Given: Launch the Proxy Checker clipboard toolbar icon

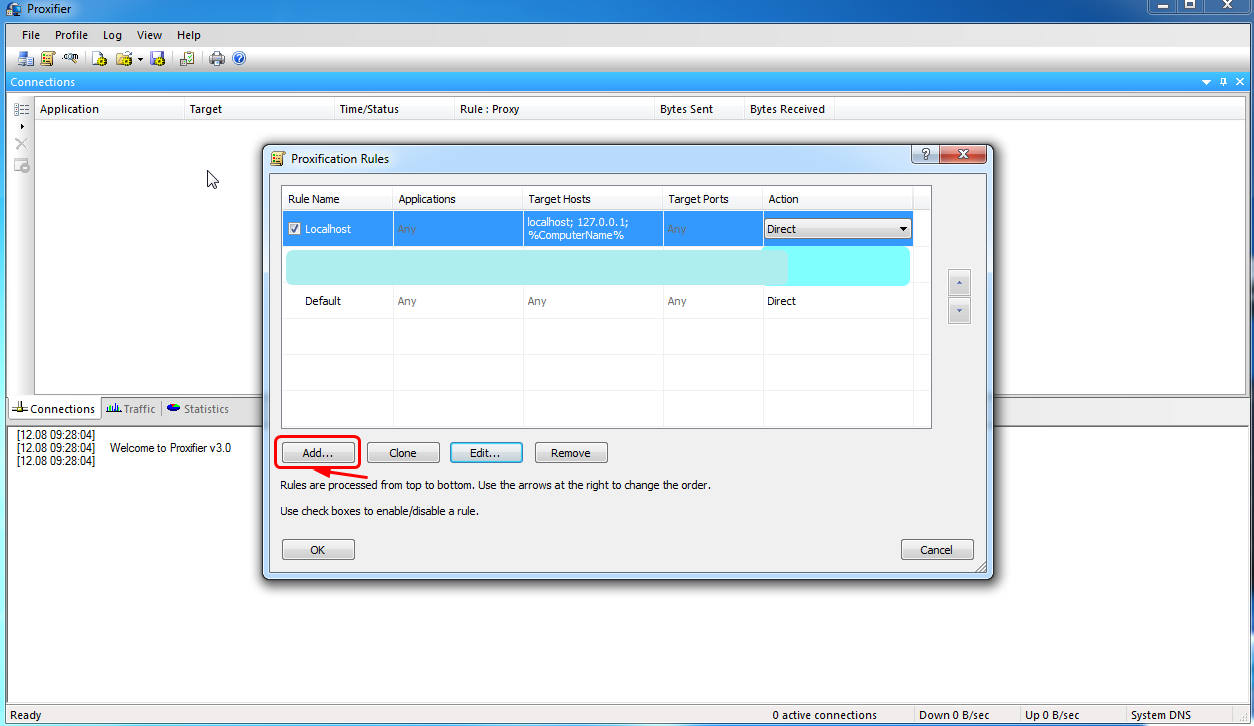Looking at the screenshot, I should pos(187,59).
